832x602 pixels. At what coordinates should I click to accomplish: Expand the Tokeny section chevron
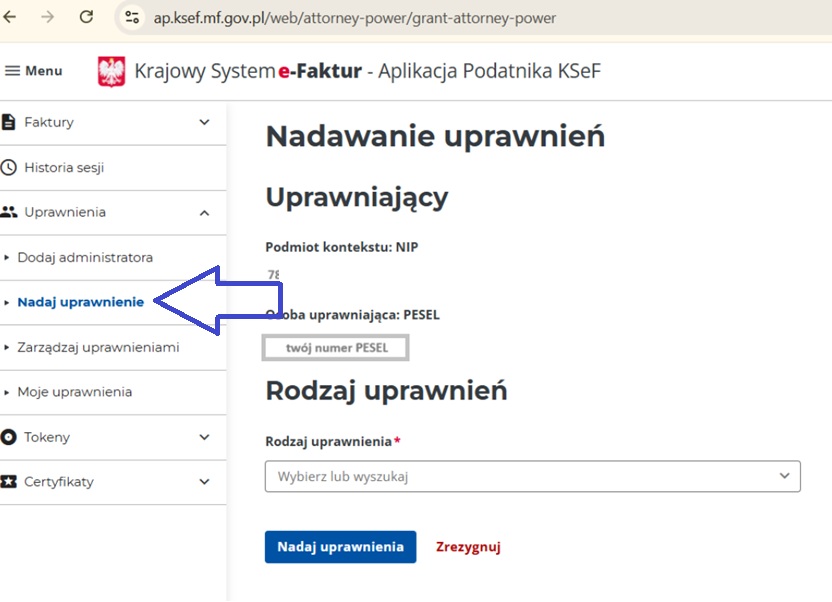(x=204, y=437)
